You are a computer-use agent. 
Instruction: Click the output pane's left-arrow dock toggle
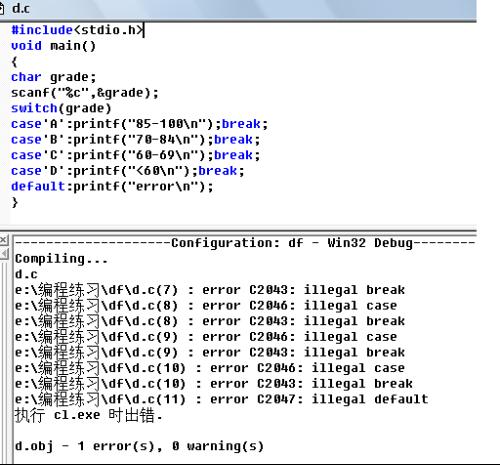4,254
